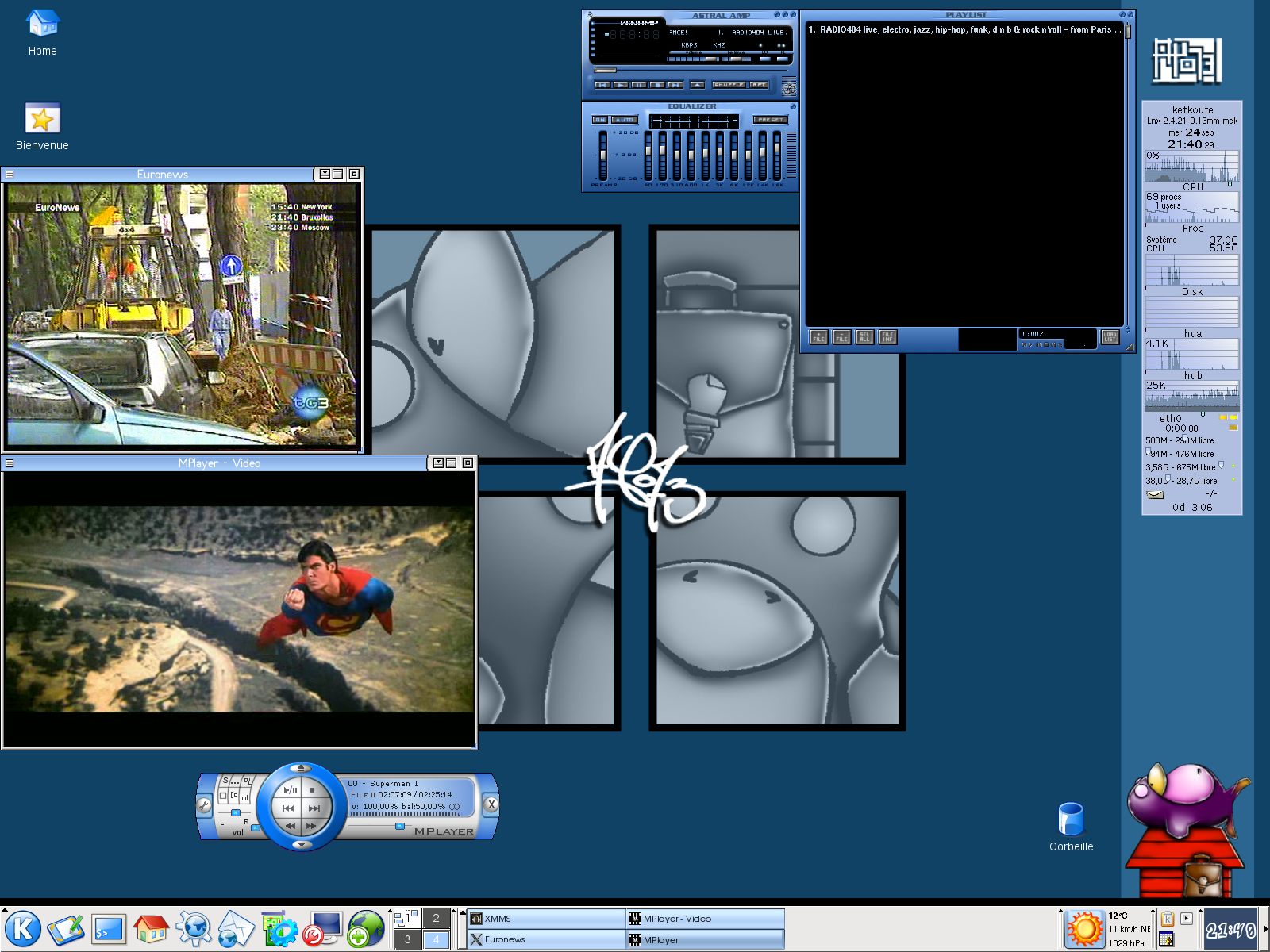Click the KDE K menu button
This screenshot has height=952, width=1270.
coord(23,927)
